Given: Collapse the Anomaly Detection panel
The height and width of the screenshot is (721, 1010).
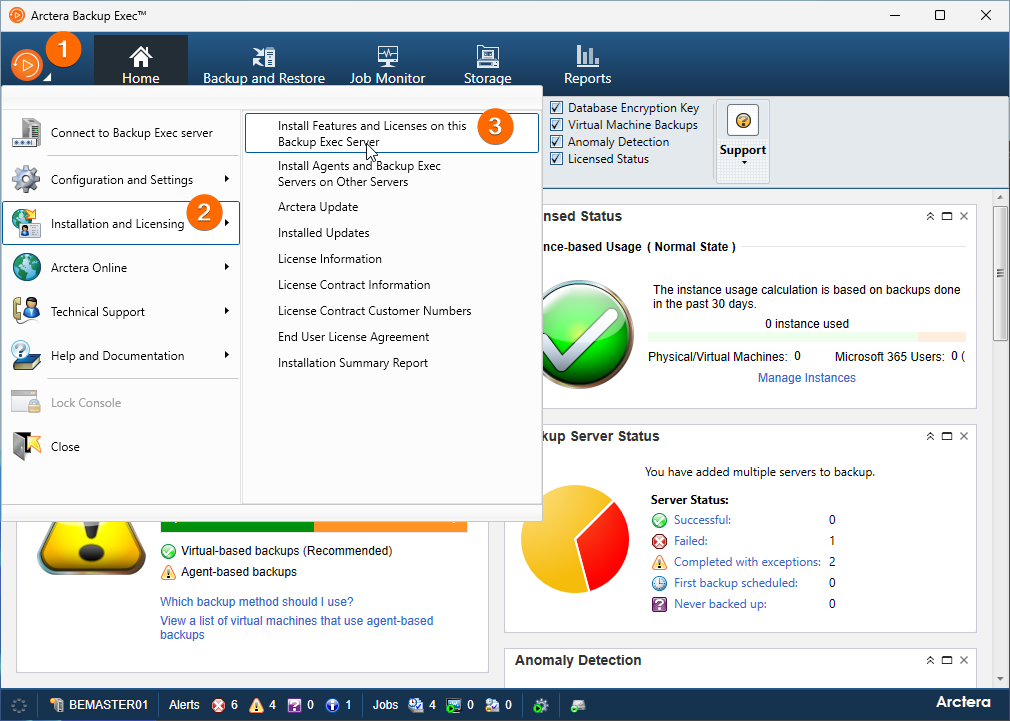Looking at the screenshot, I should pos(930,660).
